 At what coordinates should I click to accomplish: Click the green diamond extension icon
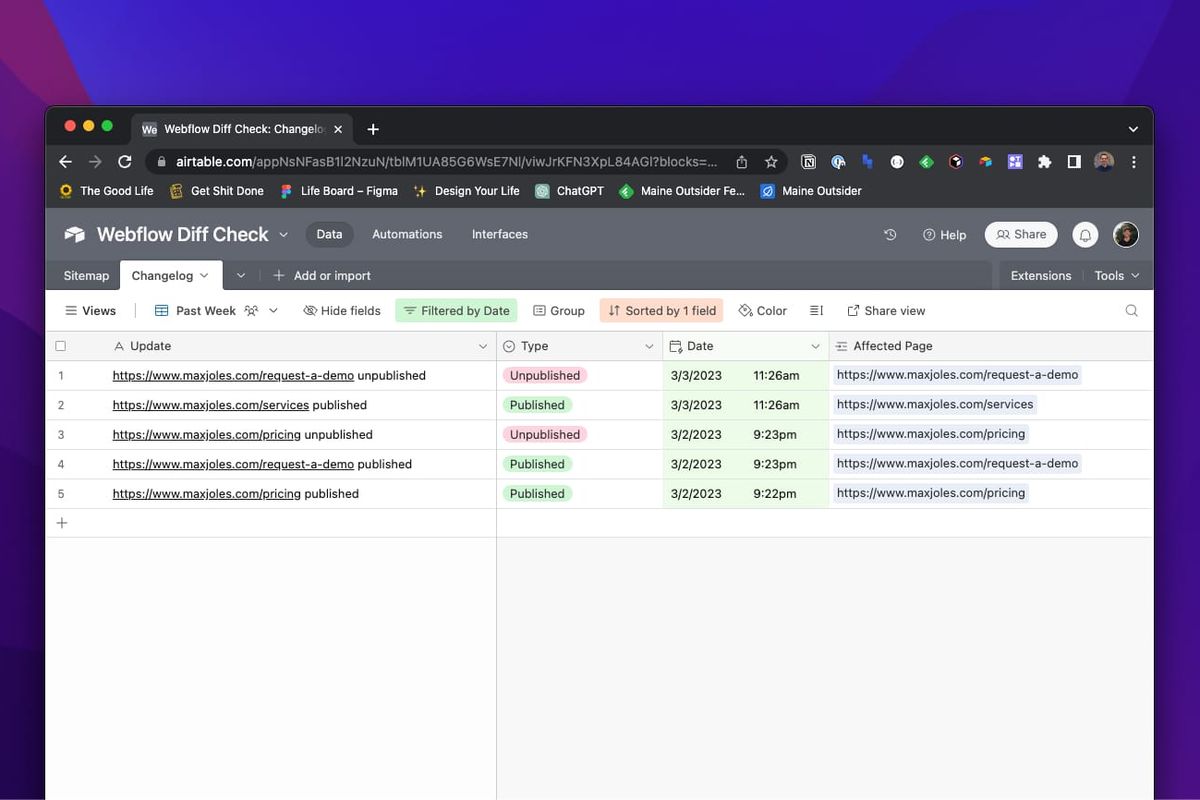(927, 162)
